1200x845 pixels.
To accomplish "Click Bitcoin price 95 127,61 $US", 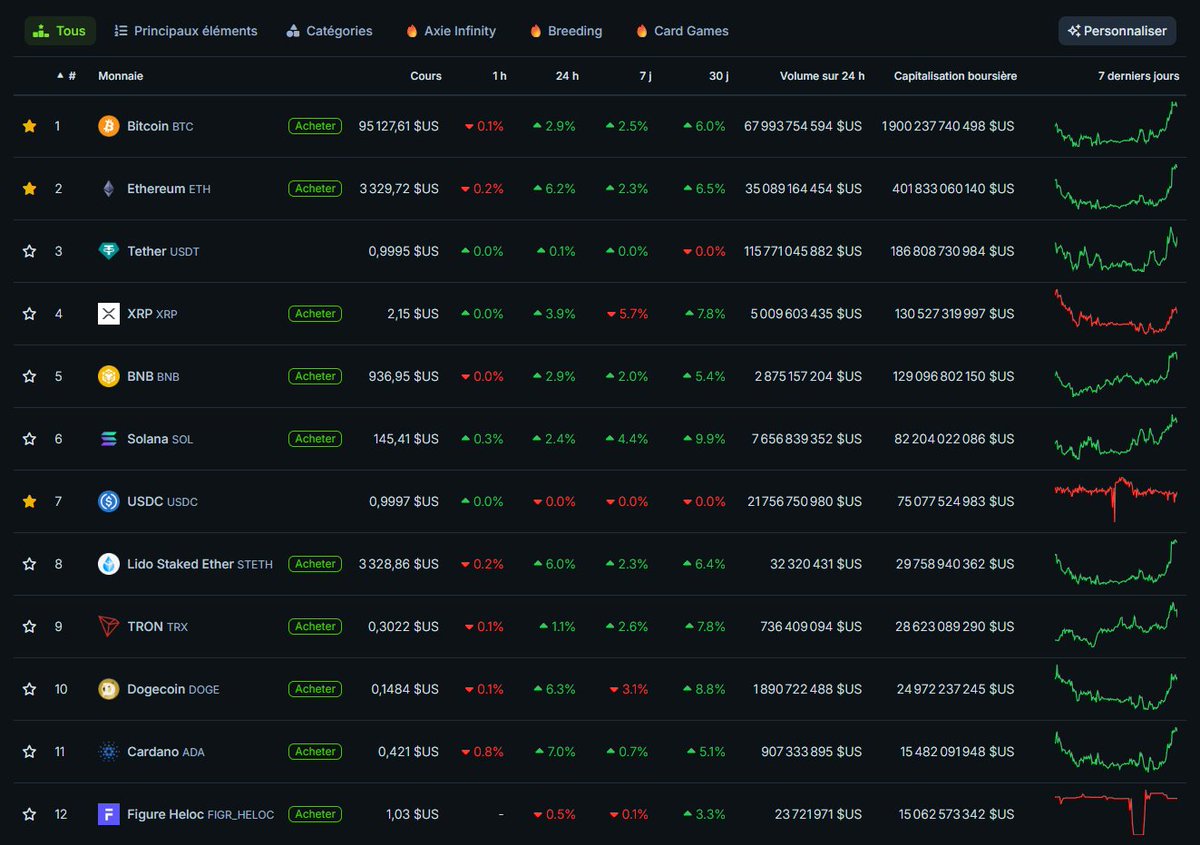I will tap(398, 126).
